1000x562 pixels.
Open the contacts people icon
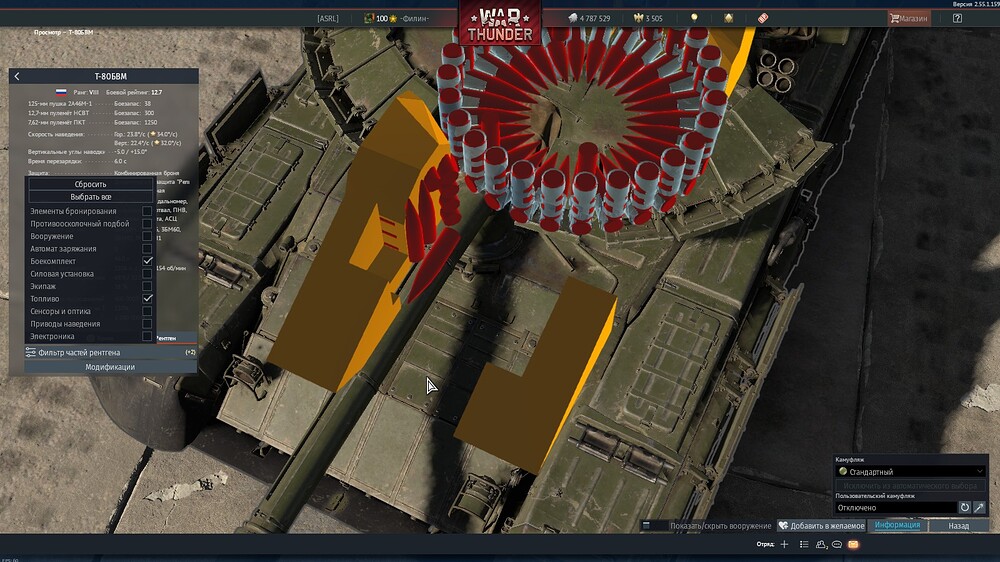(821, 544)
